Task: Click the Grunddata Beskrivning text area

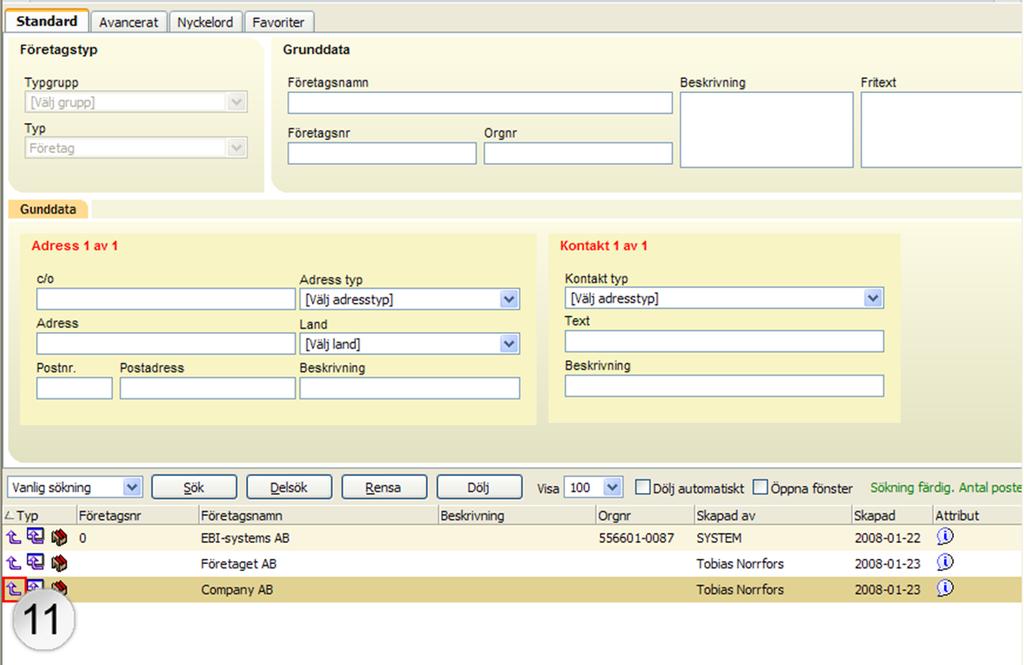Action: tap(767, 129)
